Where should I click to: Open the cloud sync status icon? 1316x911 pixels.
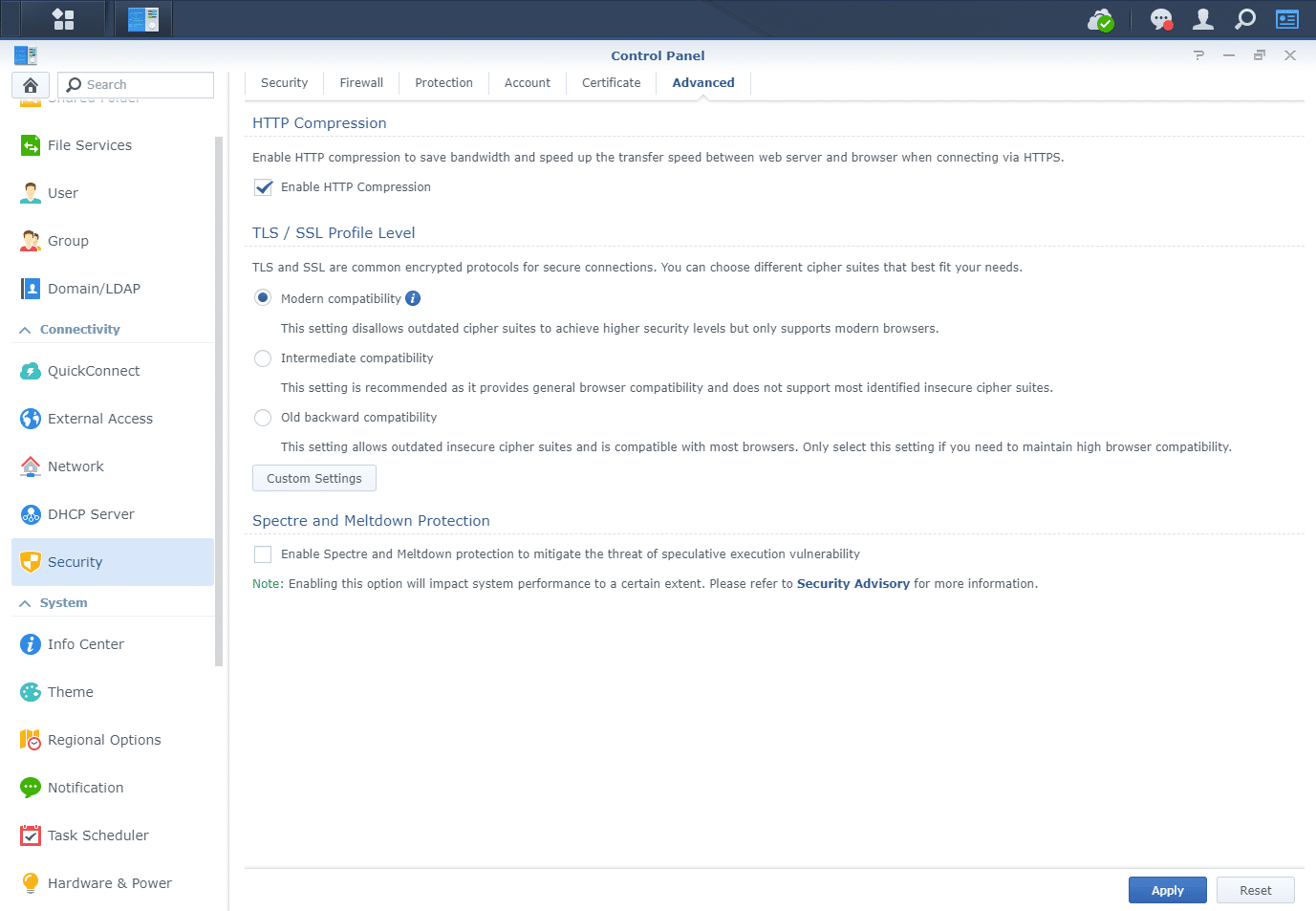1101,19
